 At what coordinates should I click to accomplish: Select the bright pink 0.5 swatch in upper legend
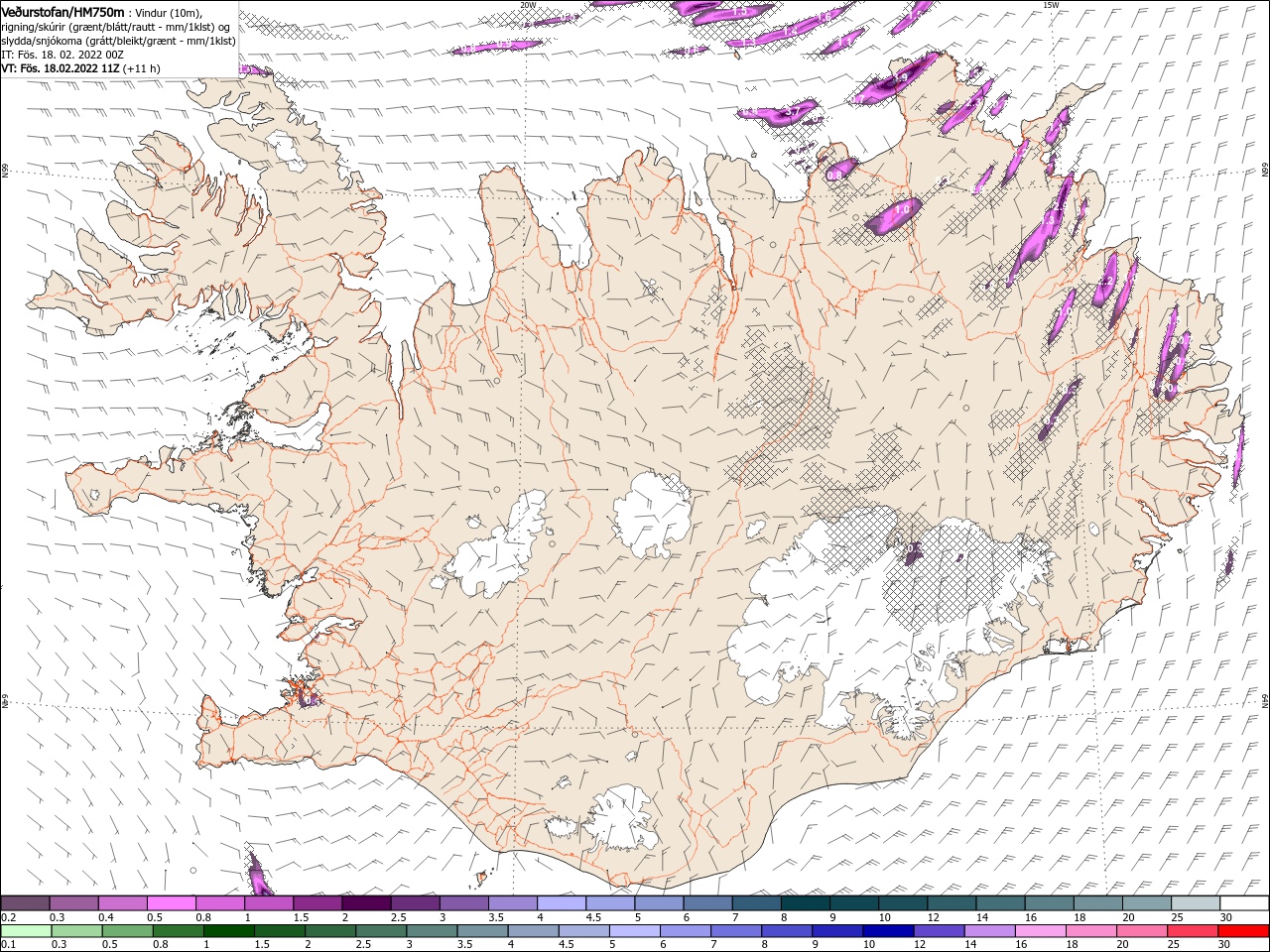pos(172,903)
